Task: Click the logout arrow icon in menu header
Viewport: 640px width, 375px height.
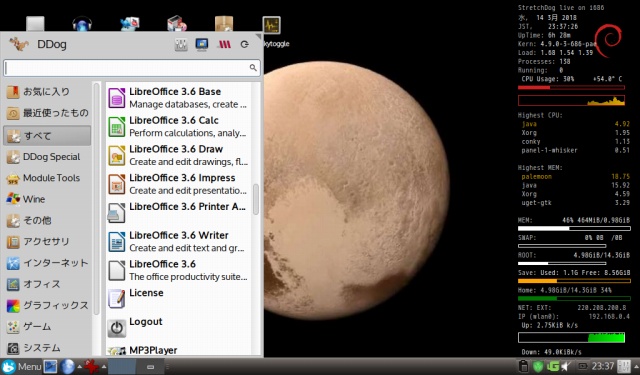Action: 244,44
